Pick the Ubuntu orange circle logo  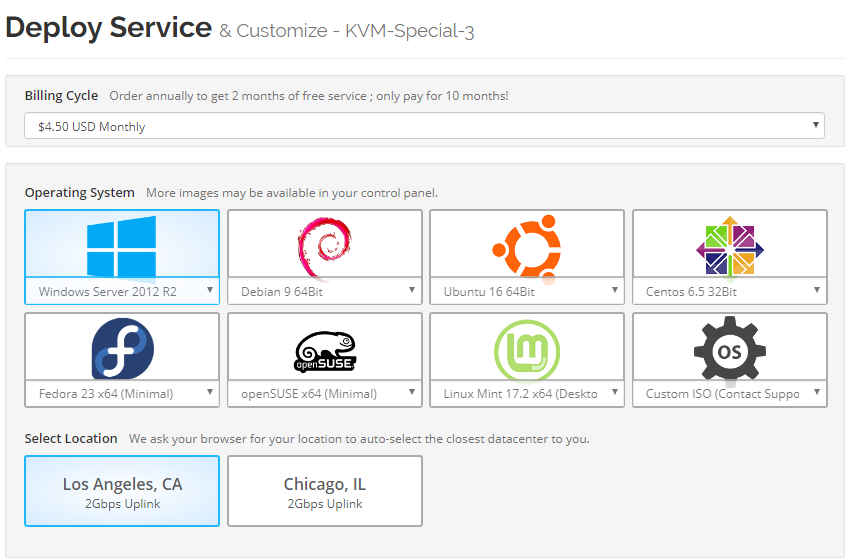coord(526,246)
